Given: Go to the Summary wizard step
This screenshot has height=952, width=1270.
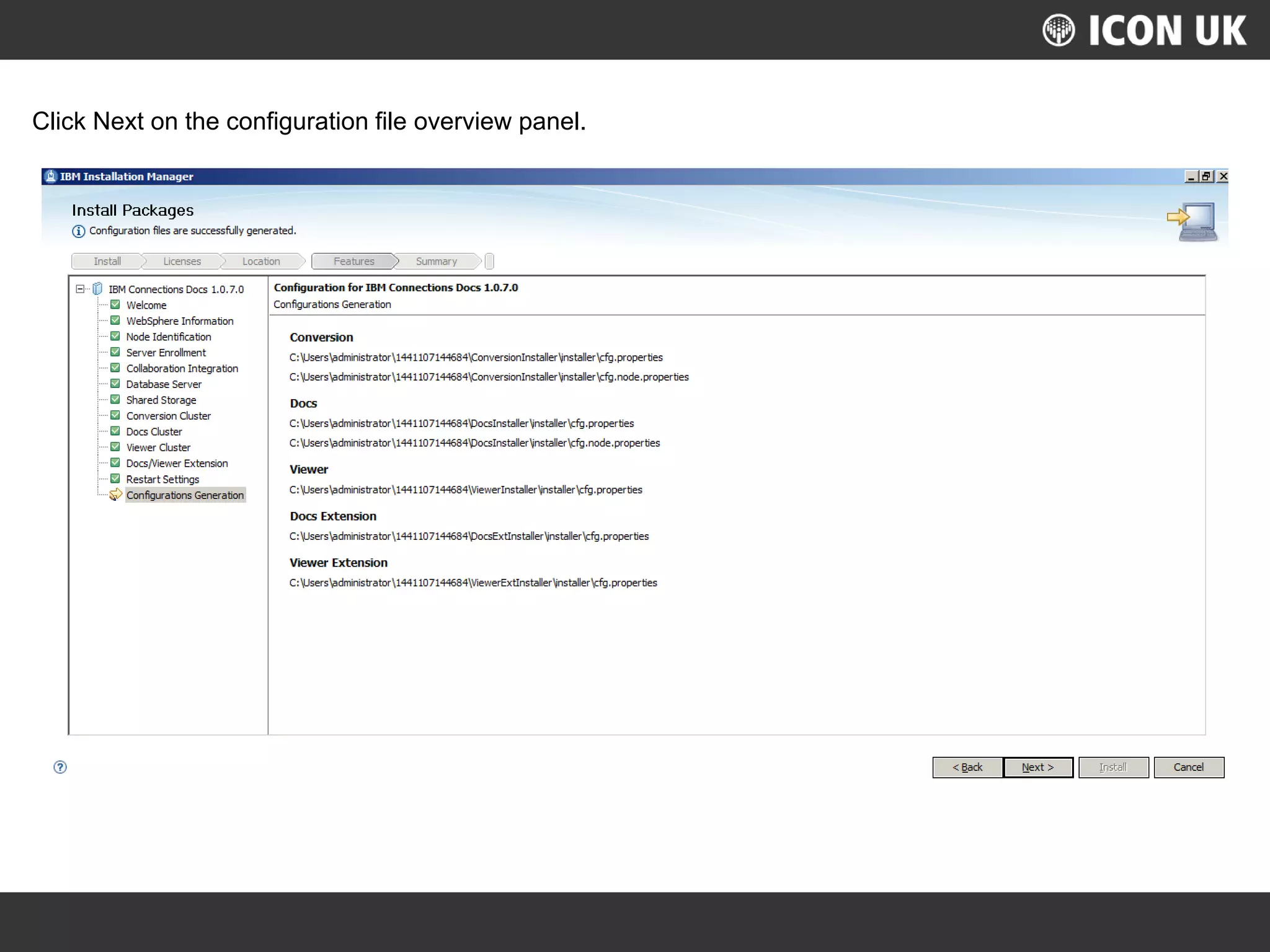Looking at the screenshot, I should point(436,262).
